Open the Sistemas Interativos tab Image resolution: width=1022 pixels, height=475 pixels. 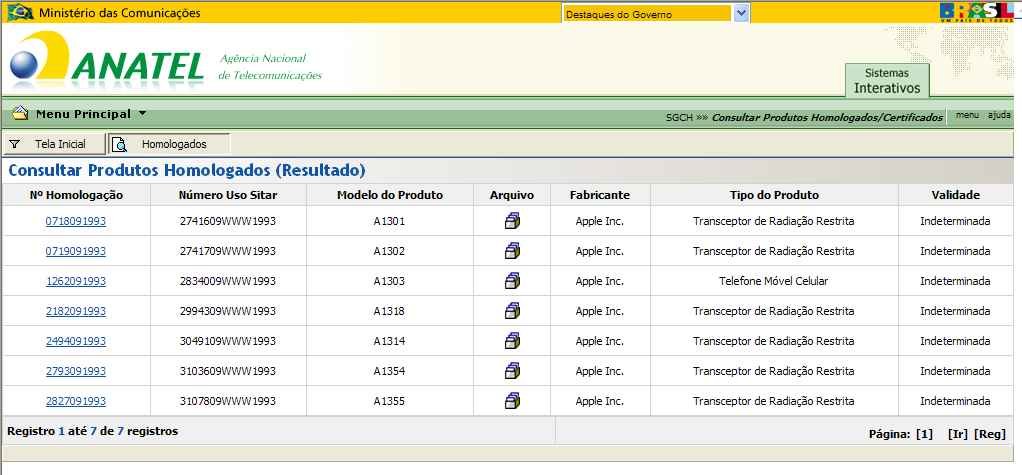[887, 81]
